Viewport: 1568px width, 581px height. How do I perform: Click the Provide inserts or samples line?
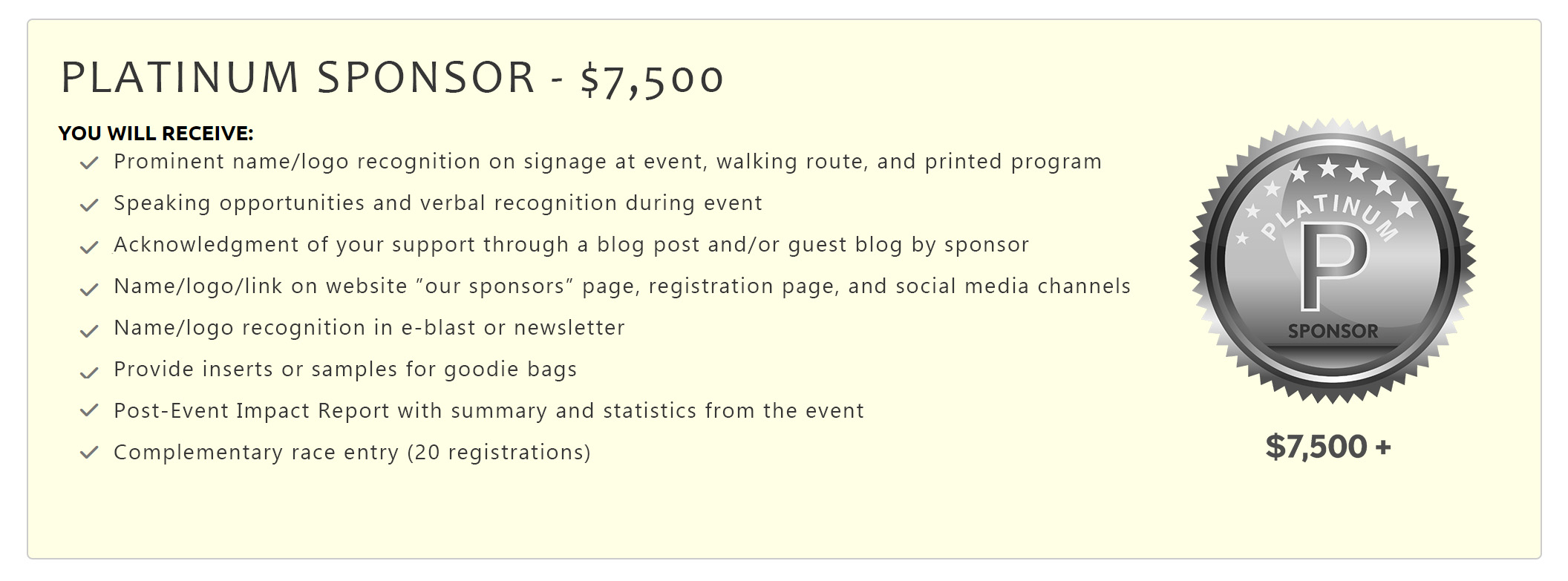coord(345,370)
